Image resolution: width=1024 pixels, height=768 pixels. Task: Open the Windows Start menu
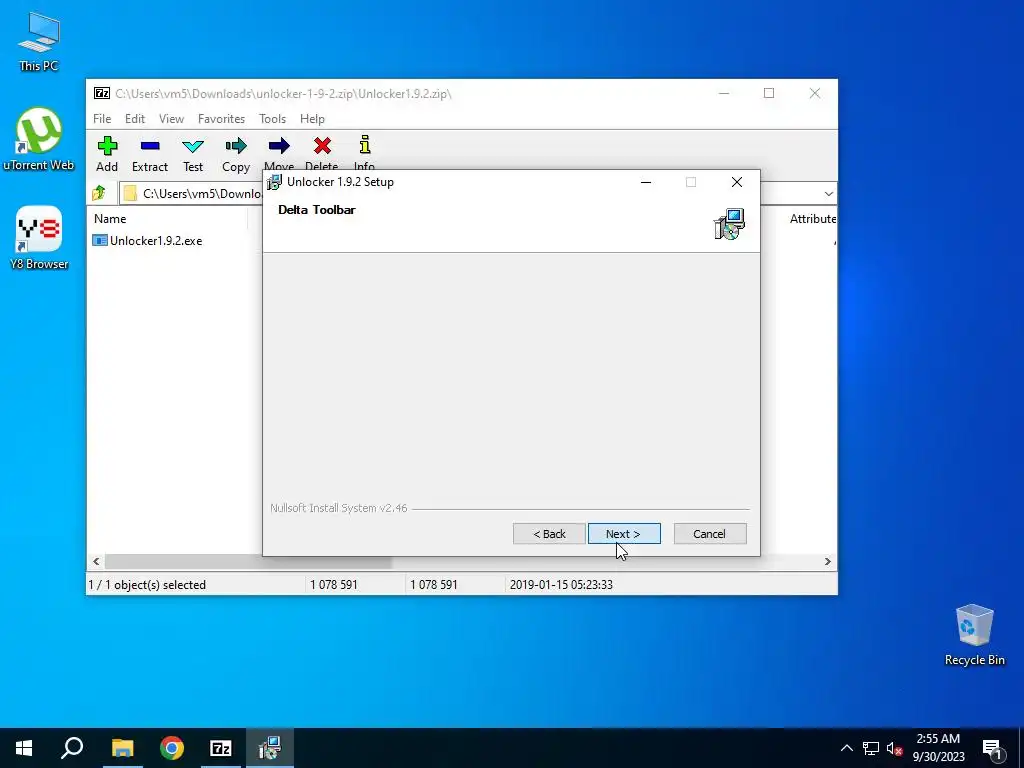coord(24,748)
